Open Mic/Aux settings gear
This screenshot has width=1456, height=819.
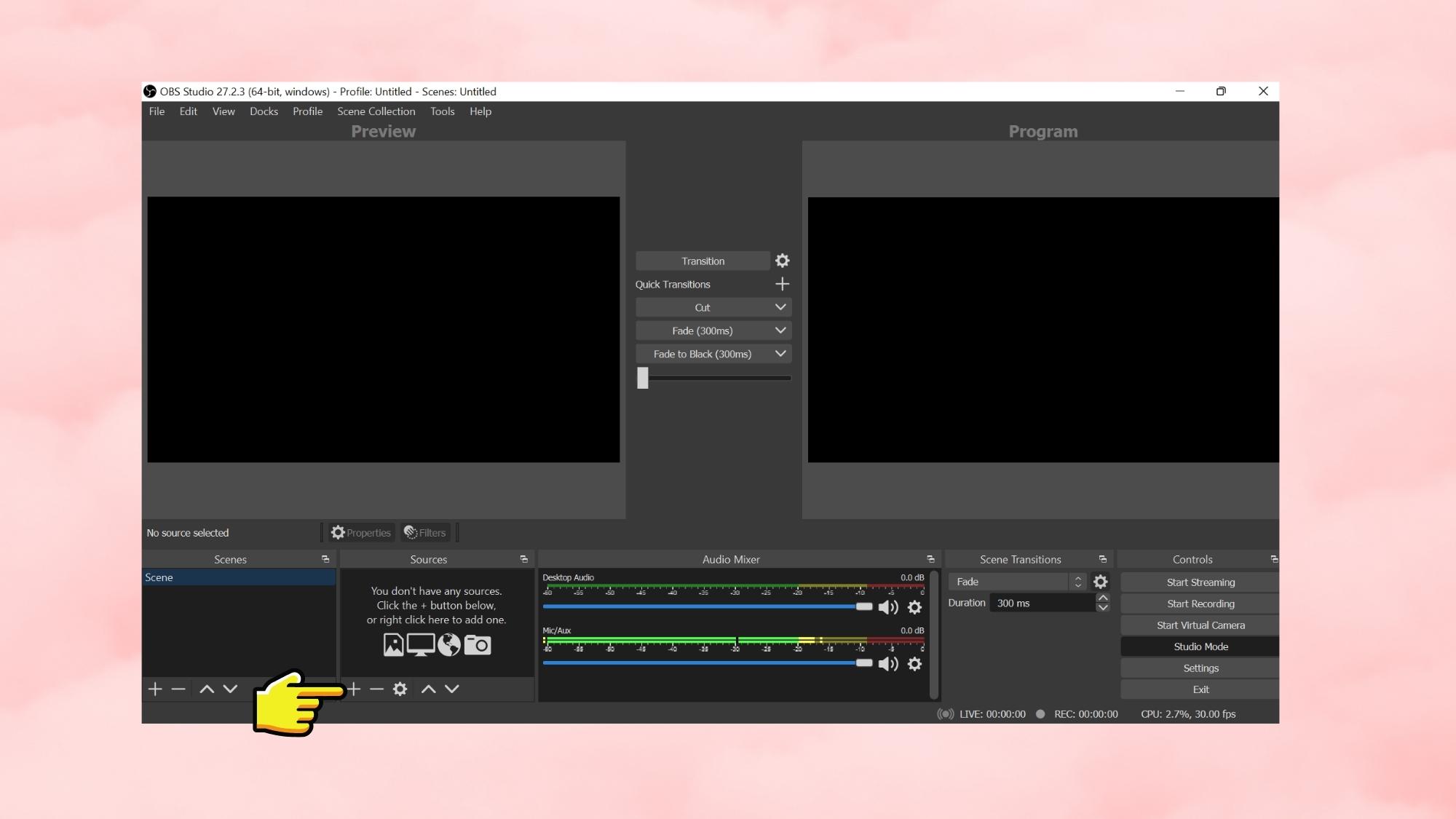coord(914,664)
